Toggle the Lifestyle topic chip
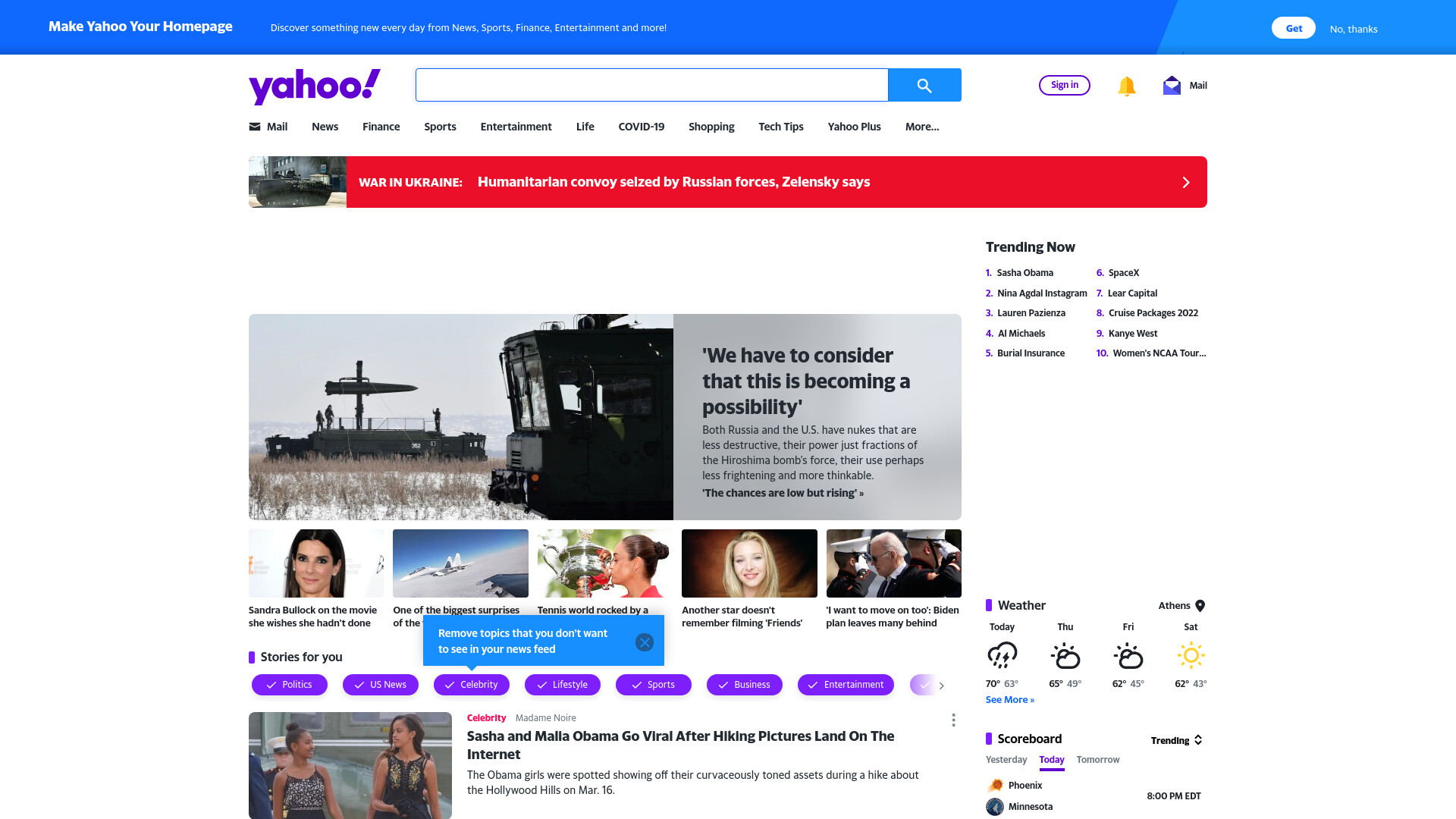This screenshot has height=819, width=1456. point(563,685)
